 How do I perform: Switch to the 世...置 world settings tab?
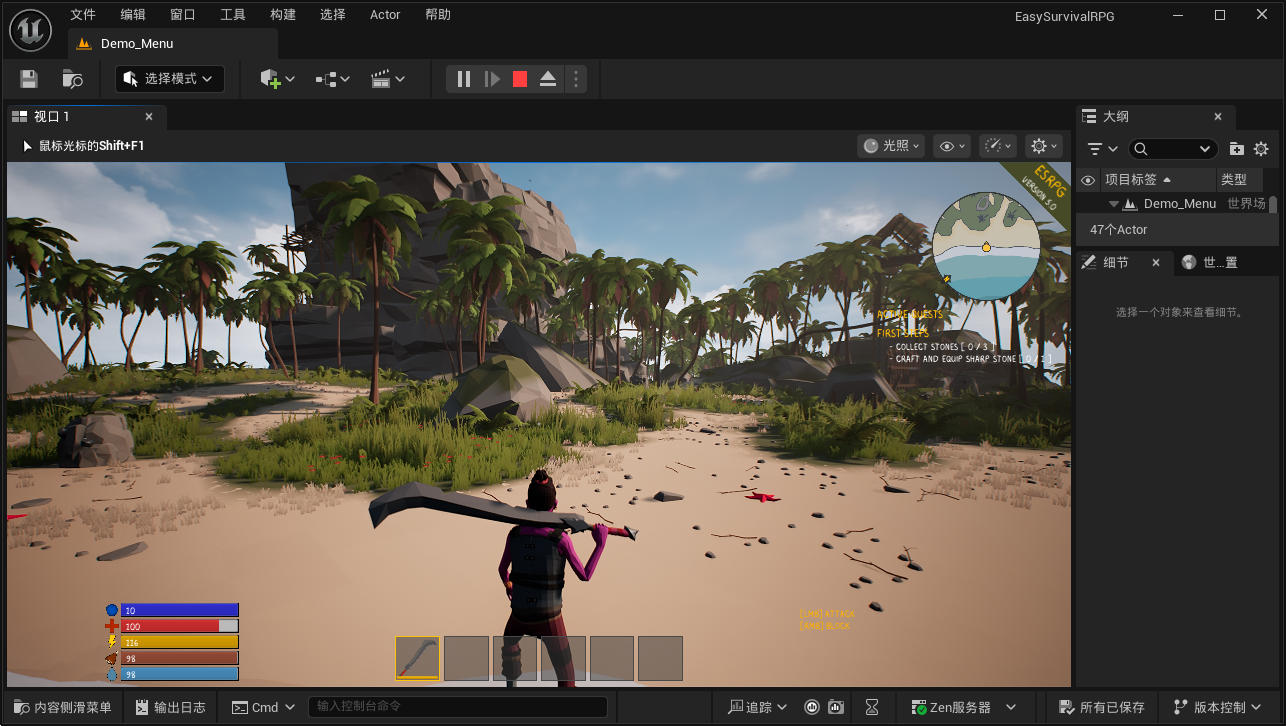(x=1222, y=262)
